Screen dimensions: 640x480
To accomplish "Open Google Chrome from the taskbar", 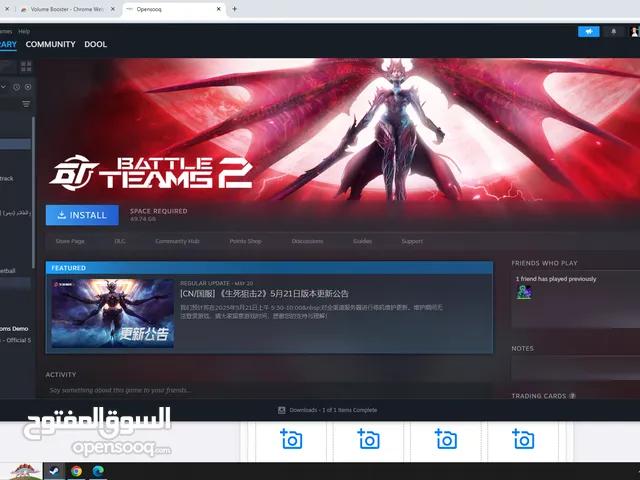I will 76,471.
